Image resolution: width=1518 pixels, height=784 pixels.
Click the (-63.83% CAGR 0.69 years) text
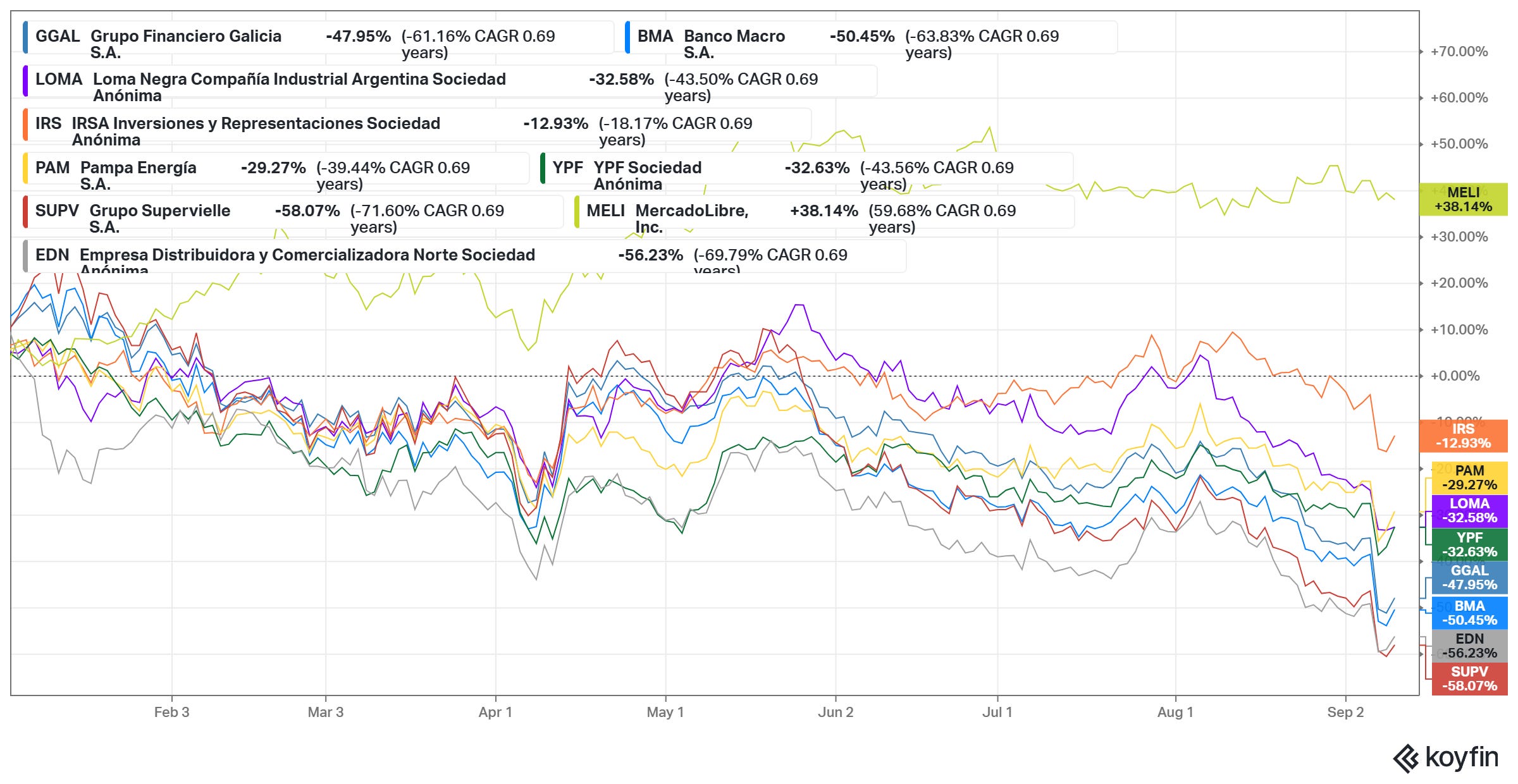coord(982,44)
